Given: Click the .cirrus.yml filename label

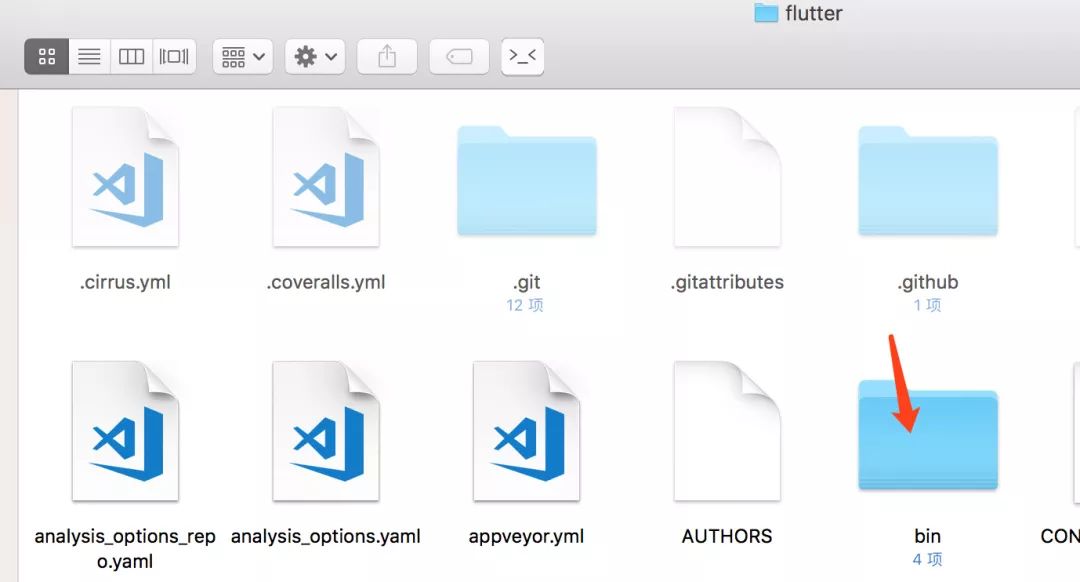Looking at the screenshot, I should click(x=125, y=282).
